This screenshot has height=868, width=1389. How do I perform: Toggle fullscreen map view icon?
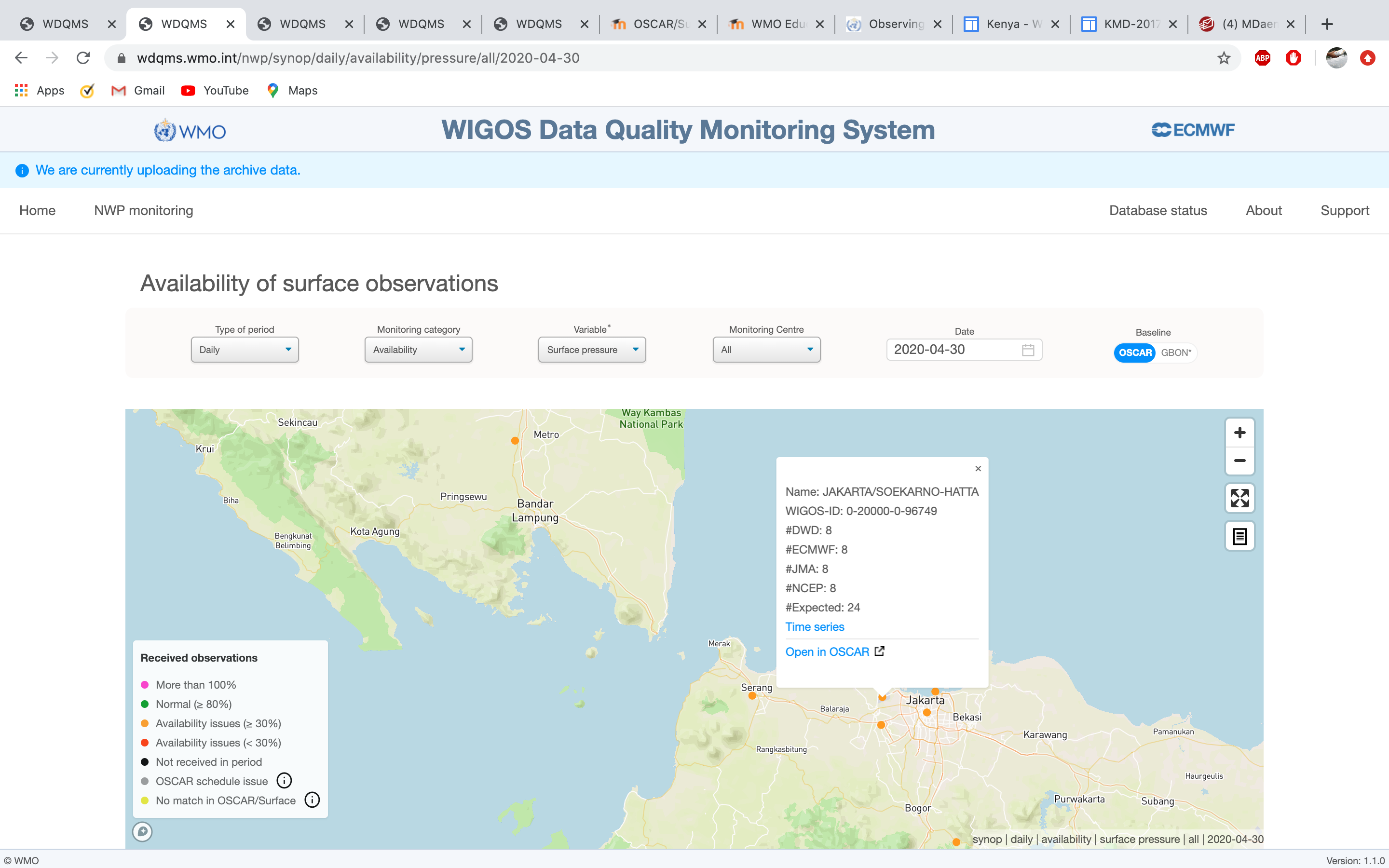point(1239,498)
